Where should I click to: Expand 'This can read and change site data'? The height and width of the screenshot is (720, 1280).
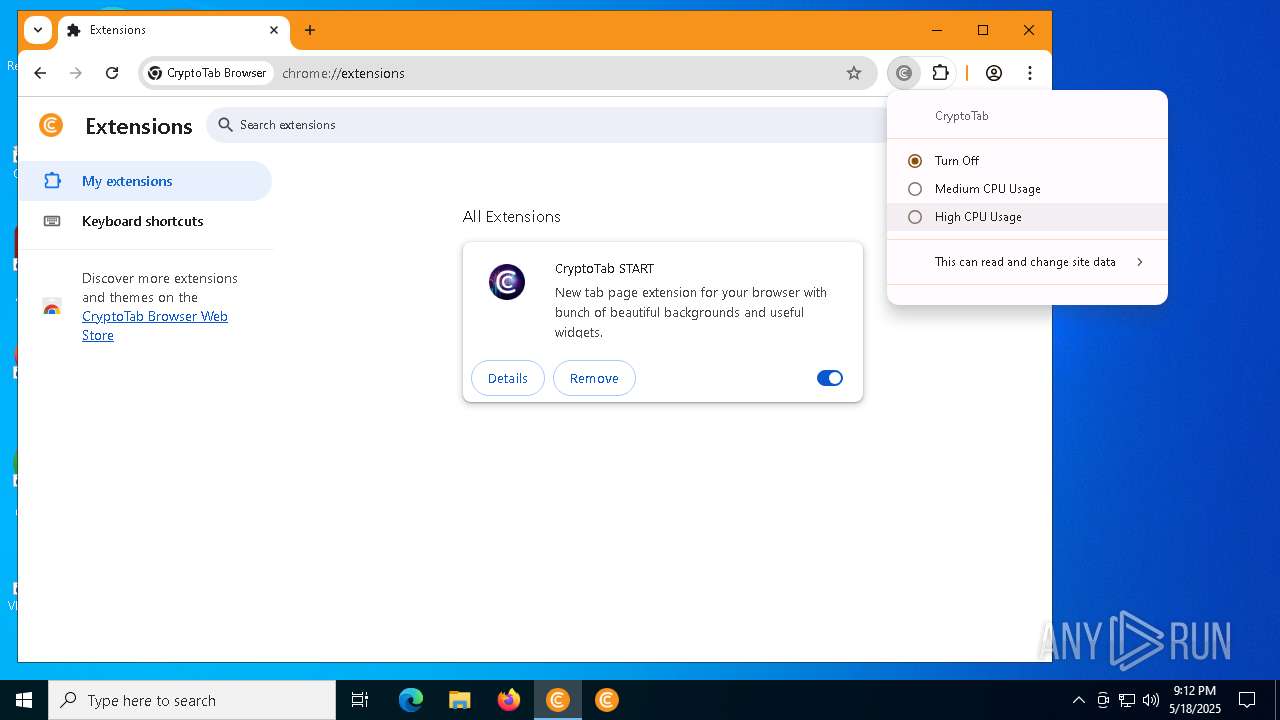click(x=1027, y=262)
